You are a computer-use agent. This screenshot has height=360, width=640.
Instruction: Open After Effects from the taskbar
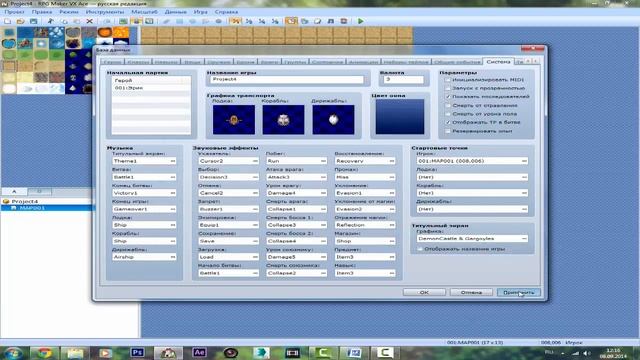pyautogui.click(x=199, y=353)
